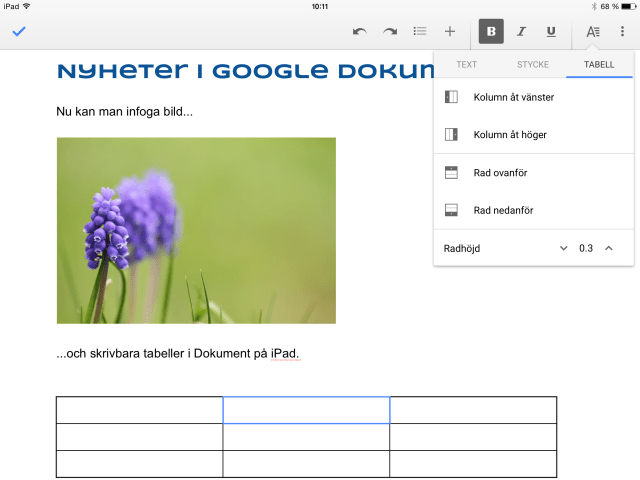Open the three-dot overflow menu

(x=622, y=31)
